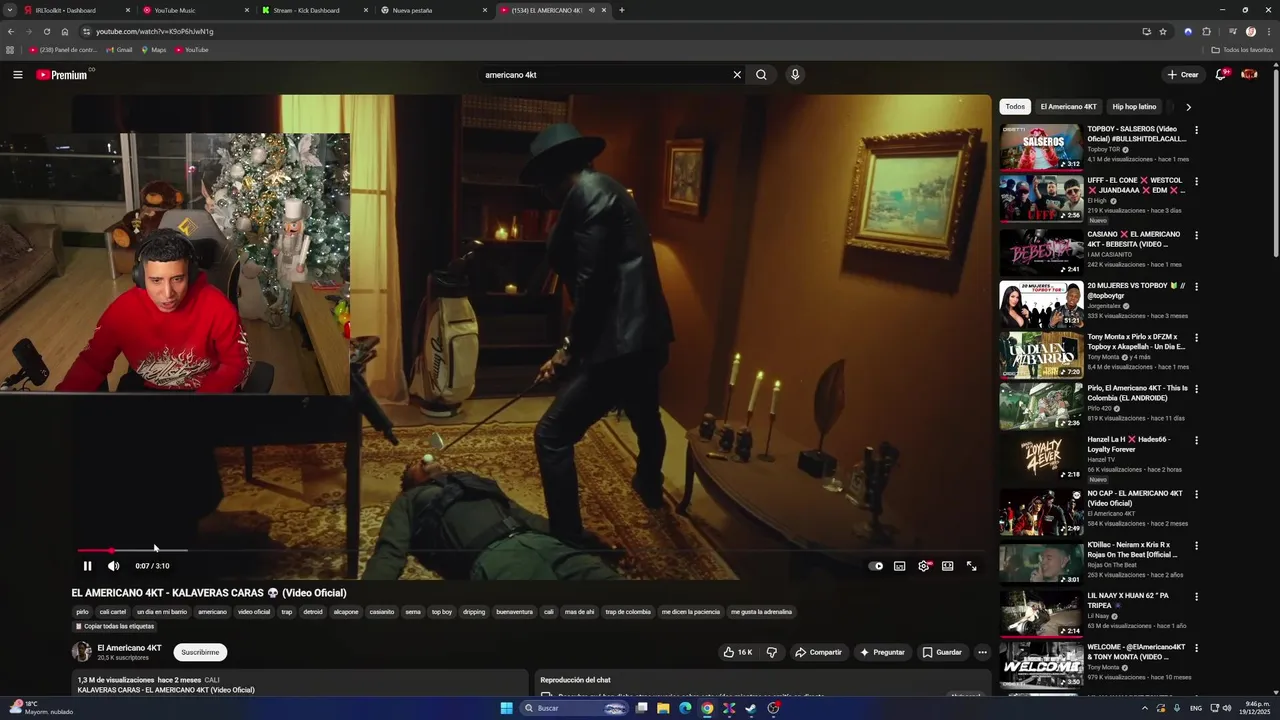Viewport: 1280px width, 720px height.
Task: Show hidden system tray icons chevron
Action: pos(1145,708)
